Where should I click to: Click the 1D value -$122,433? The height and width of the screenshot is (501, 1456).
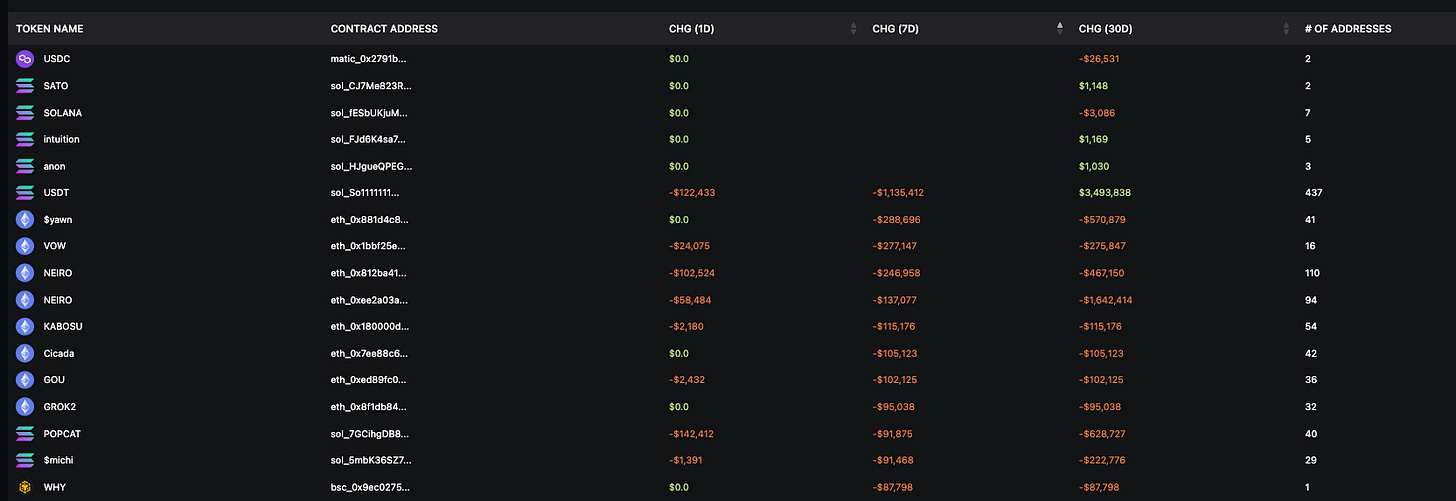pos(692,193)
